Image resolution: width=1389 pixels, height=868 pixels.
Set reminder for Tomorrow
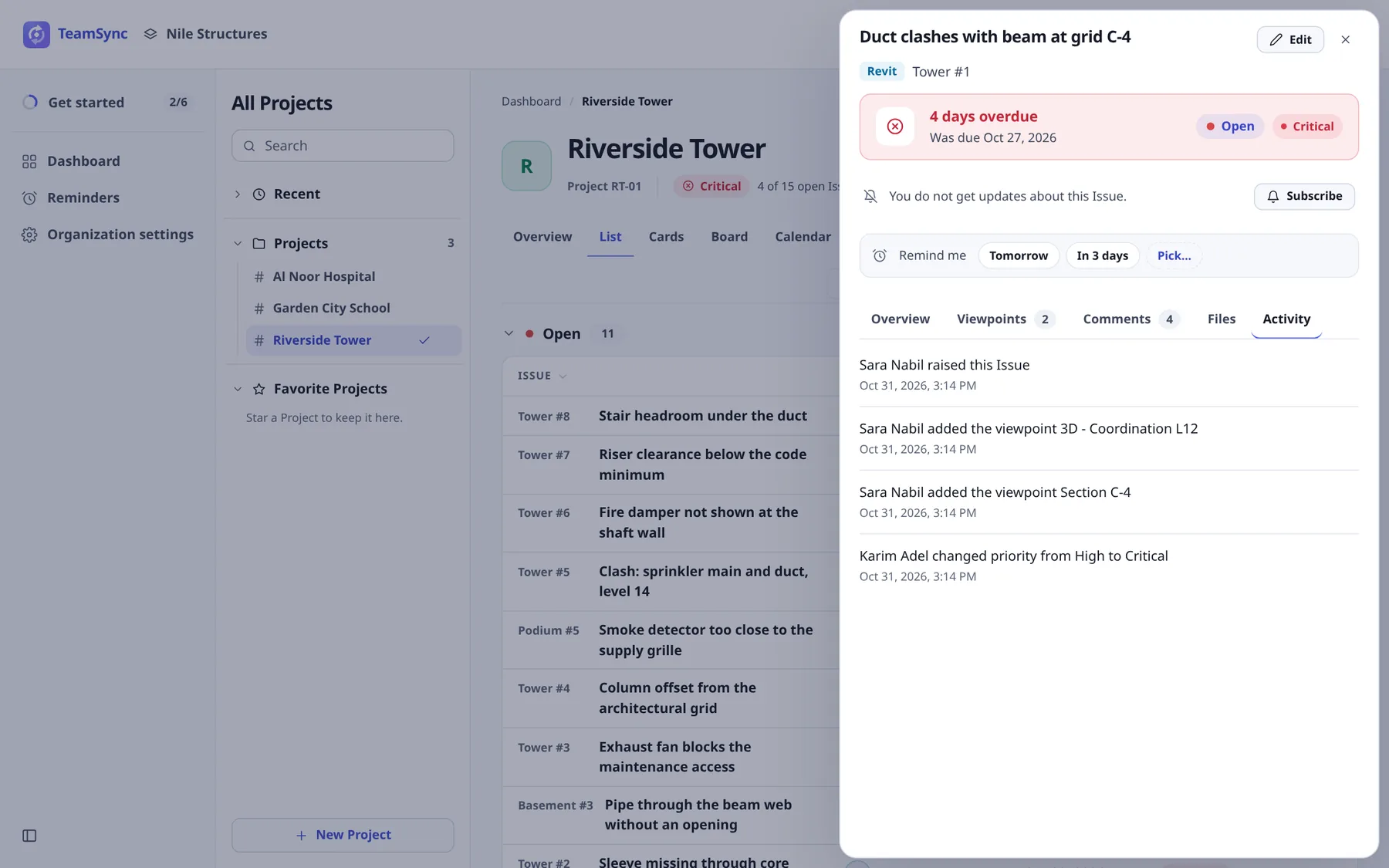1019,255
